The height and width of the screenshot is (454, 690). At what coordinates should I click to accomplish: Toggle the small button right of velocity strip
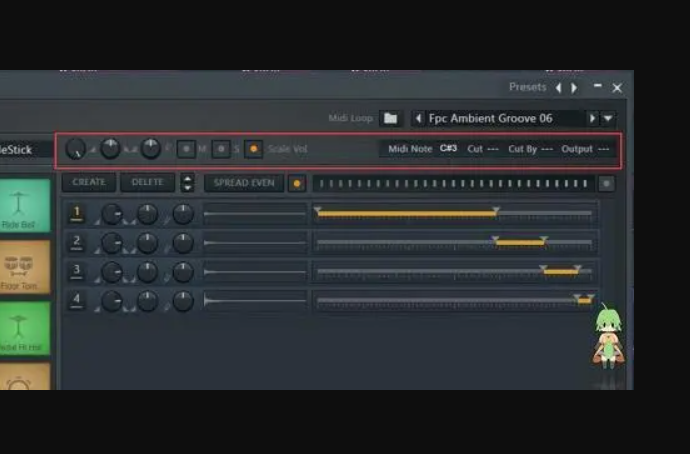point(606,183)
